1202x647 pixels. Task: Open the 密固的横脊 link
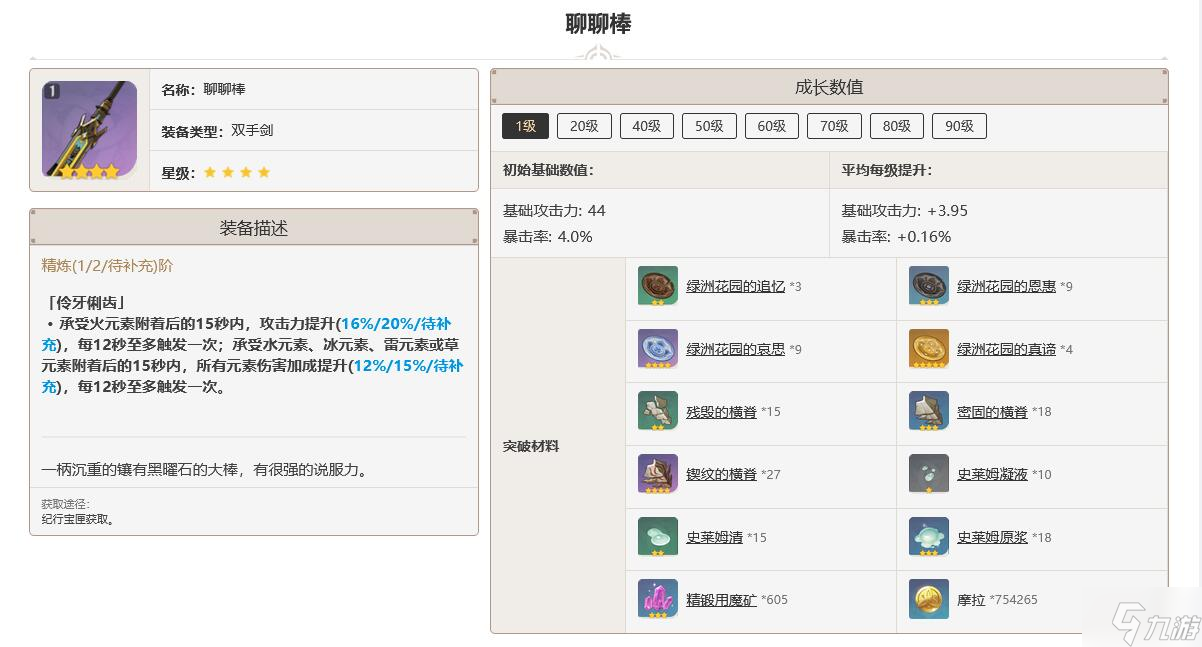tap(992, 412)
